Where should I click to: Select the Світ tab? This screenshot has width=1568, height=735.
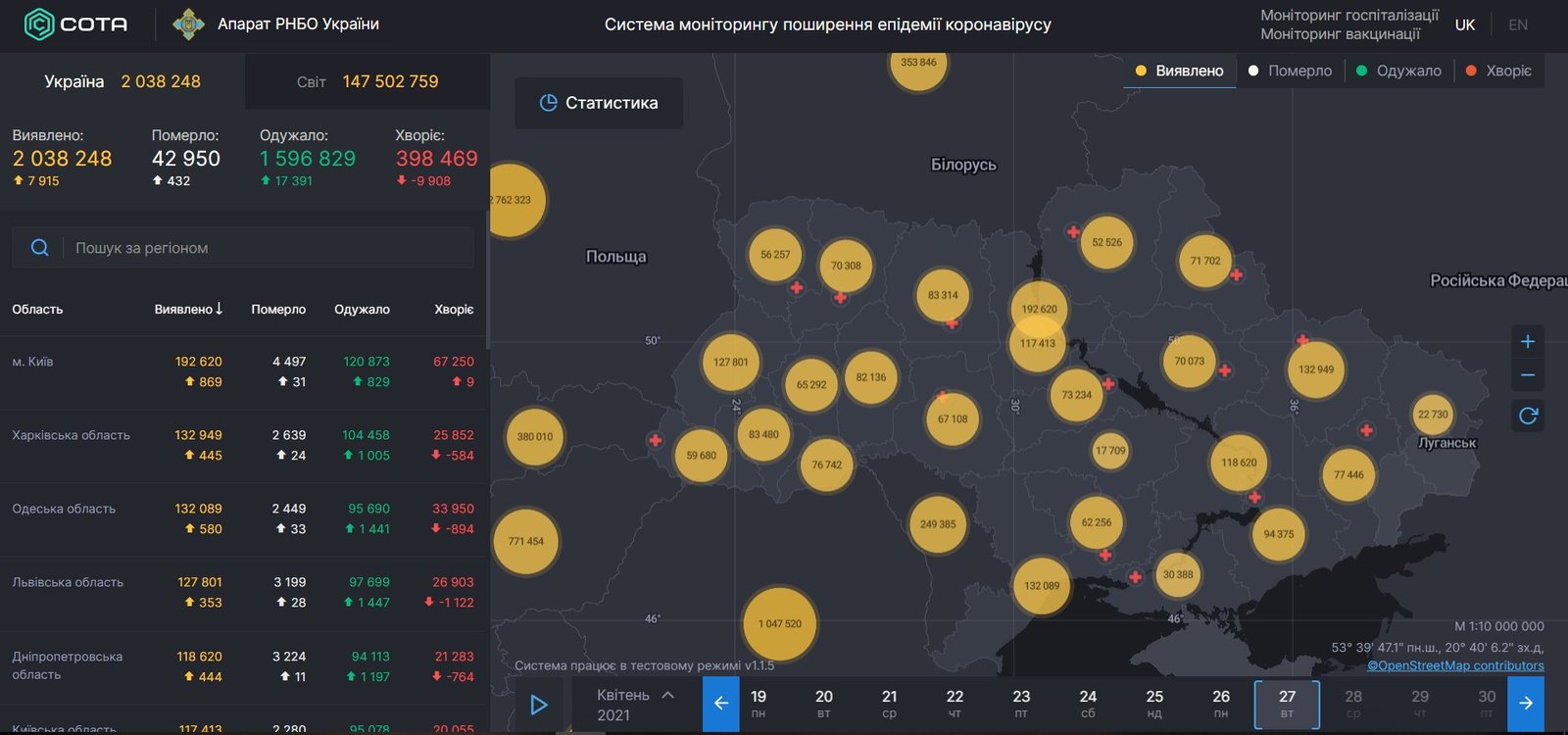click(367, 81)
